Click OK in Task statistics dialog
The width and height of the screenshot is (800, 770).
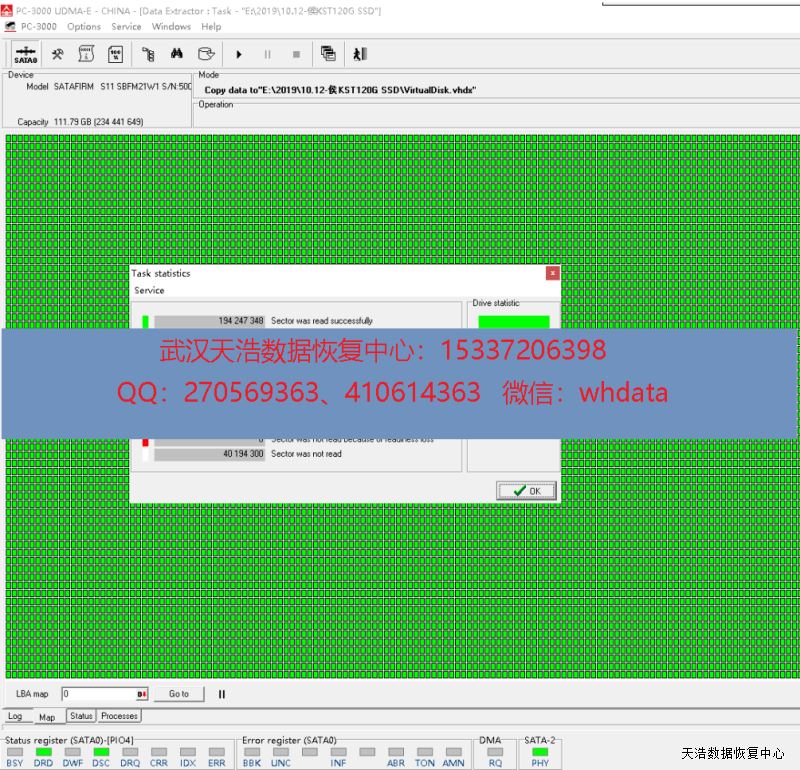(x=526, y=491)
